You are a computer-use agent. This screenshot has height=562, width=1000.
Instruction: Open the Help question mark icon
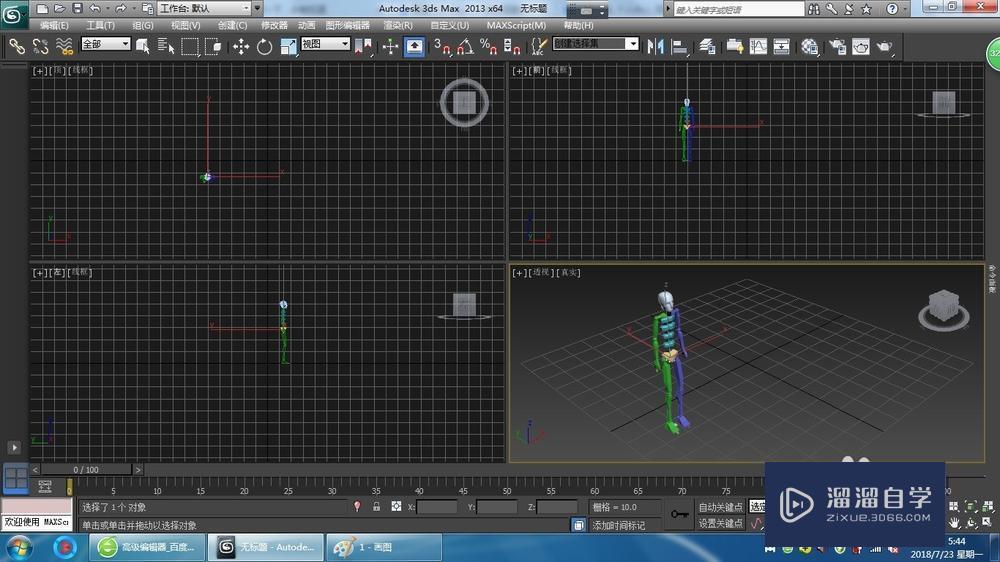tap(892, 9)
